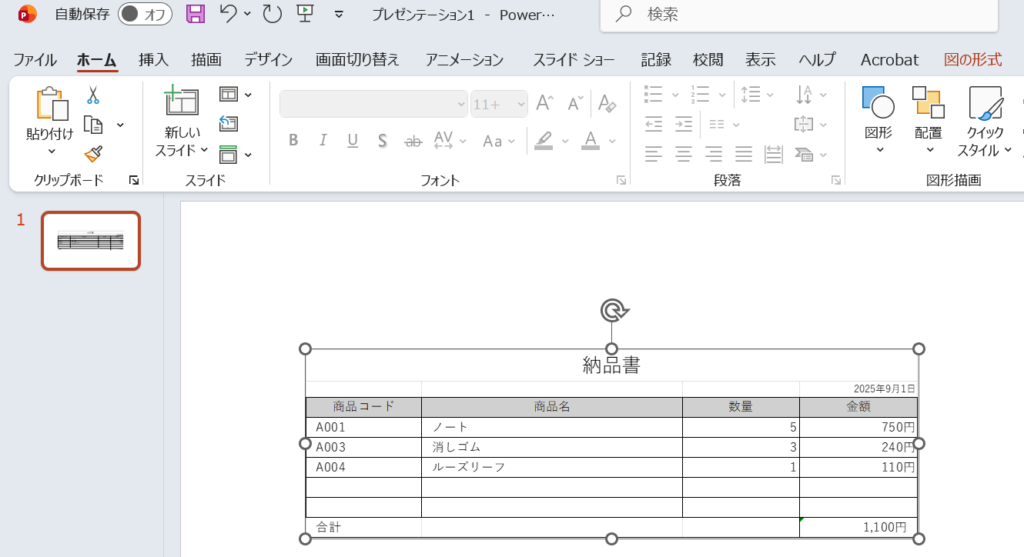Click the rotation handle above table picture
Screen dimensions: 1024x557
pos(614,311)
